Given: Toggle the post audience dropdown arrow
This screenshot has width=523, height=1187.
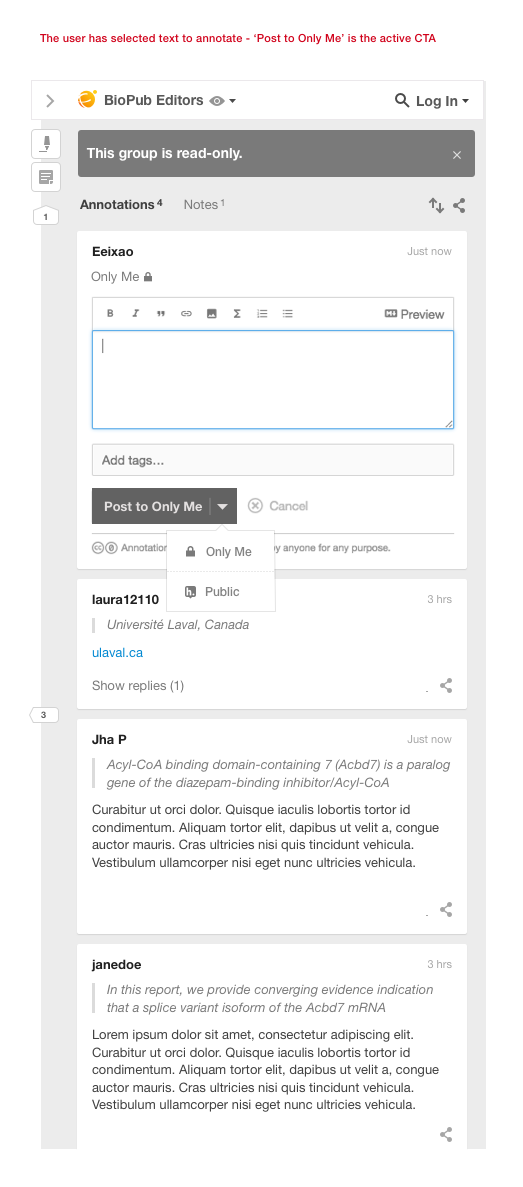Looking at the screenshot, I should click(223, 506).
